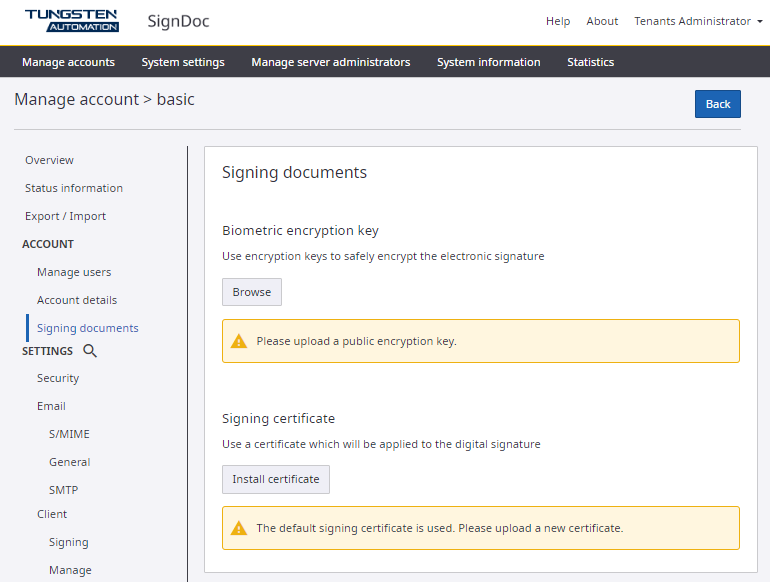This screenshot has height=582, width=770.
Task: Open the Manage accounts tab
Action: [68, 62]
